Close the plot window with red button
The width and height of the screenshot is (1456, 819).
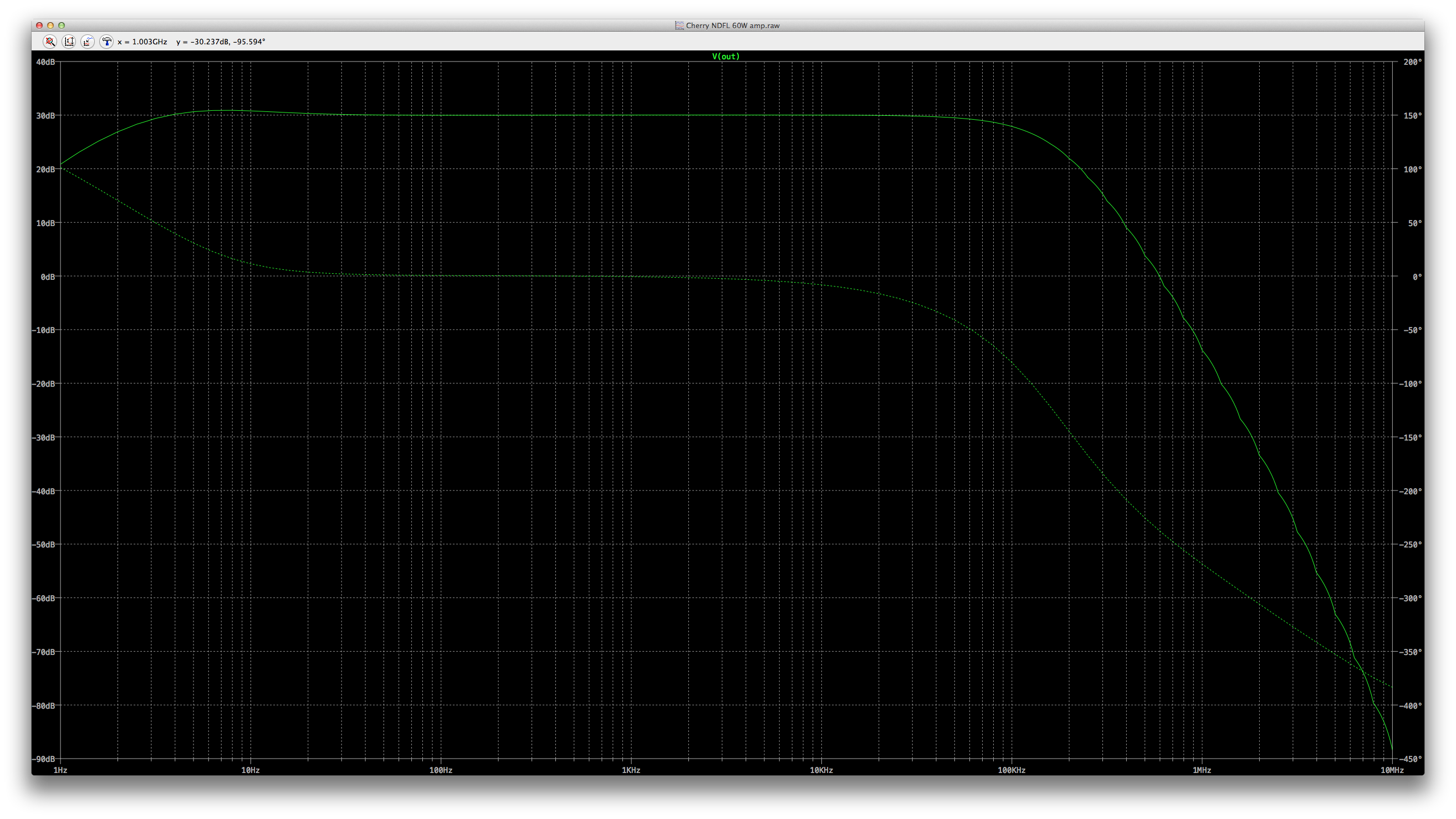[39, 25]
